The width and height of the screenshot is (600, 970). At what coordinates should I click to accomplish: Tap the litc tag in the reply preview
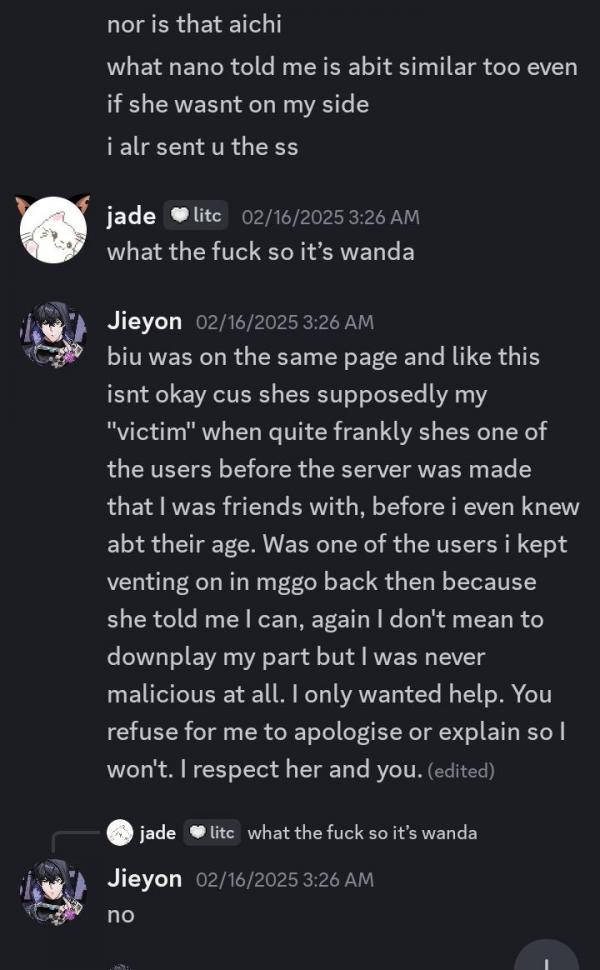pos(212,833)
